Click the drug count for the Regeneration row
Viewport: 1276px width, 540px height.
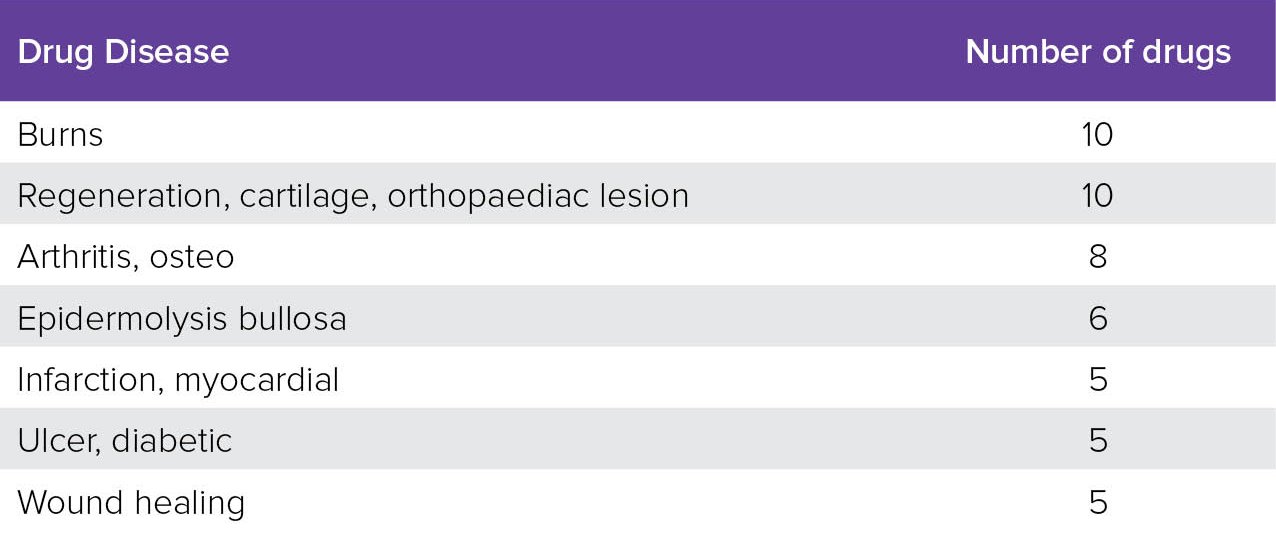[1098, 196]
